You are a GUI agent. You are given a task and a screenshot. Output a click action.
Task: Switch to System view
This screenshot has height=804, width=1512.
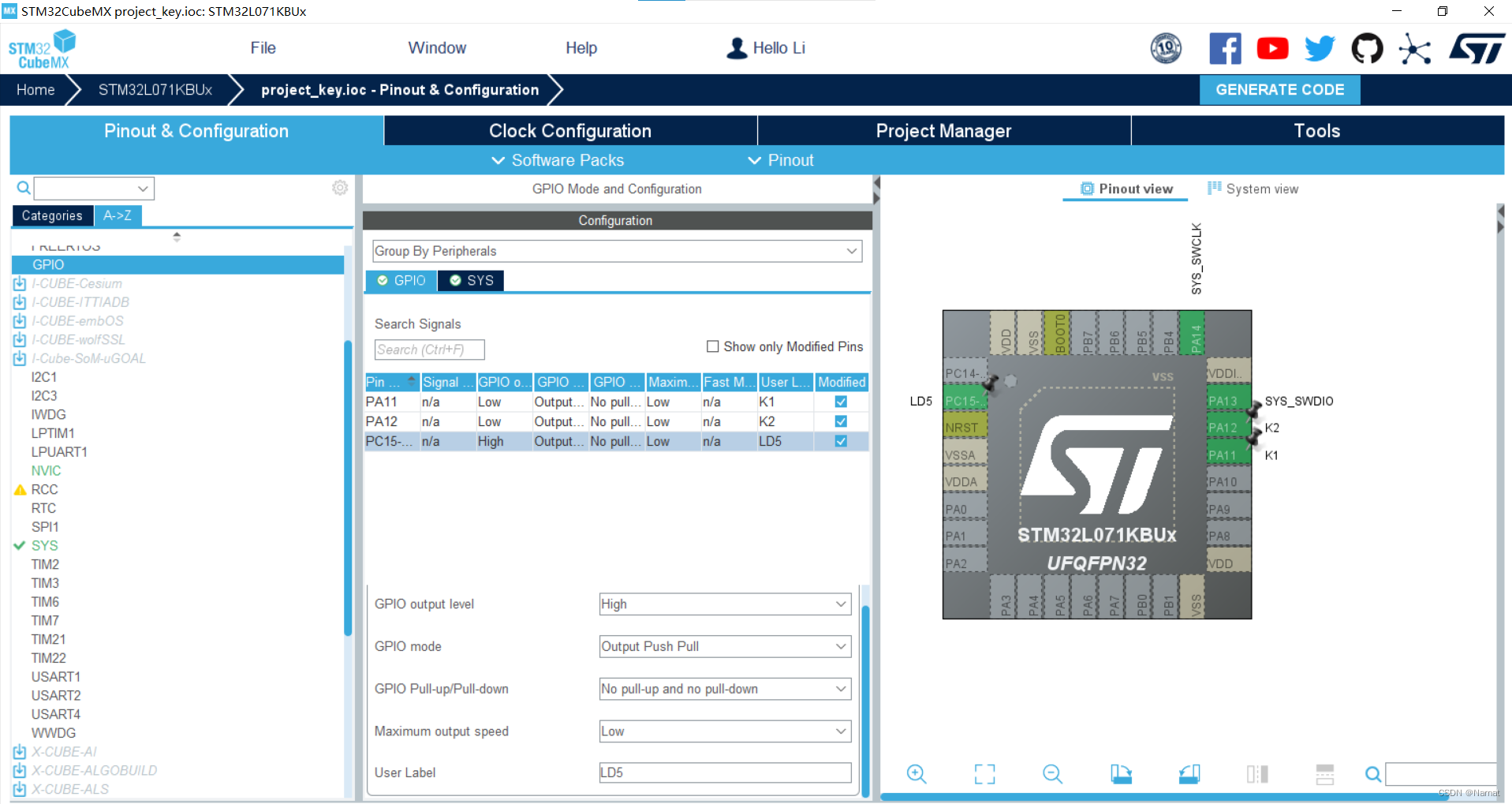tap(1253, 189)
